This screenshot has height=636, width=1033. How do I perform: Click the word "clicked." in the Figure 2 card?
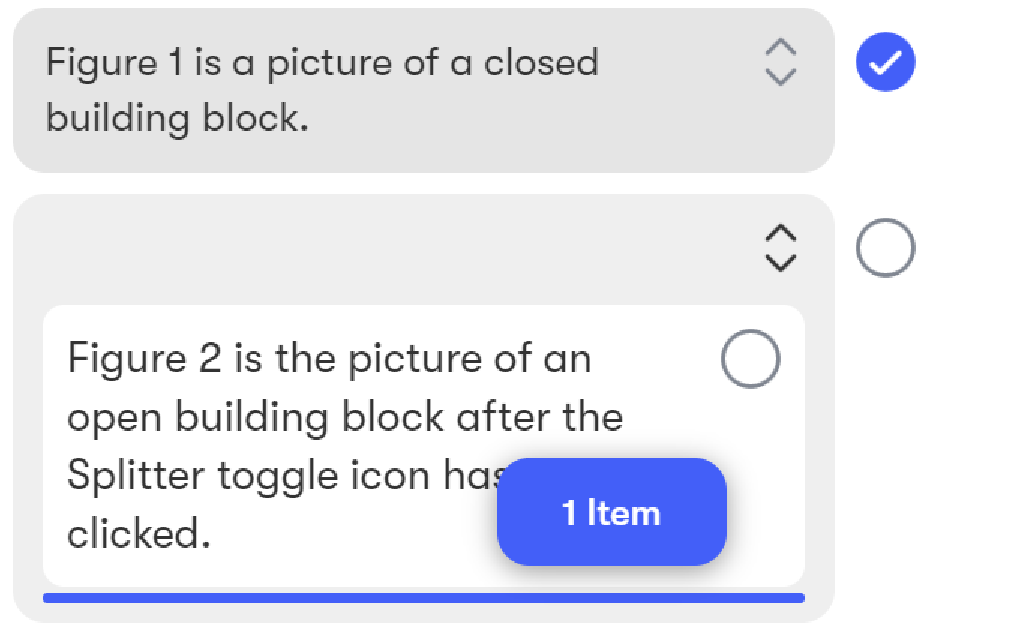pos(139,534)
